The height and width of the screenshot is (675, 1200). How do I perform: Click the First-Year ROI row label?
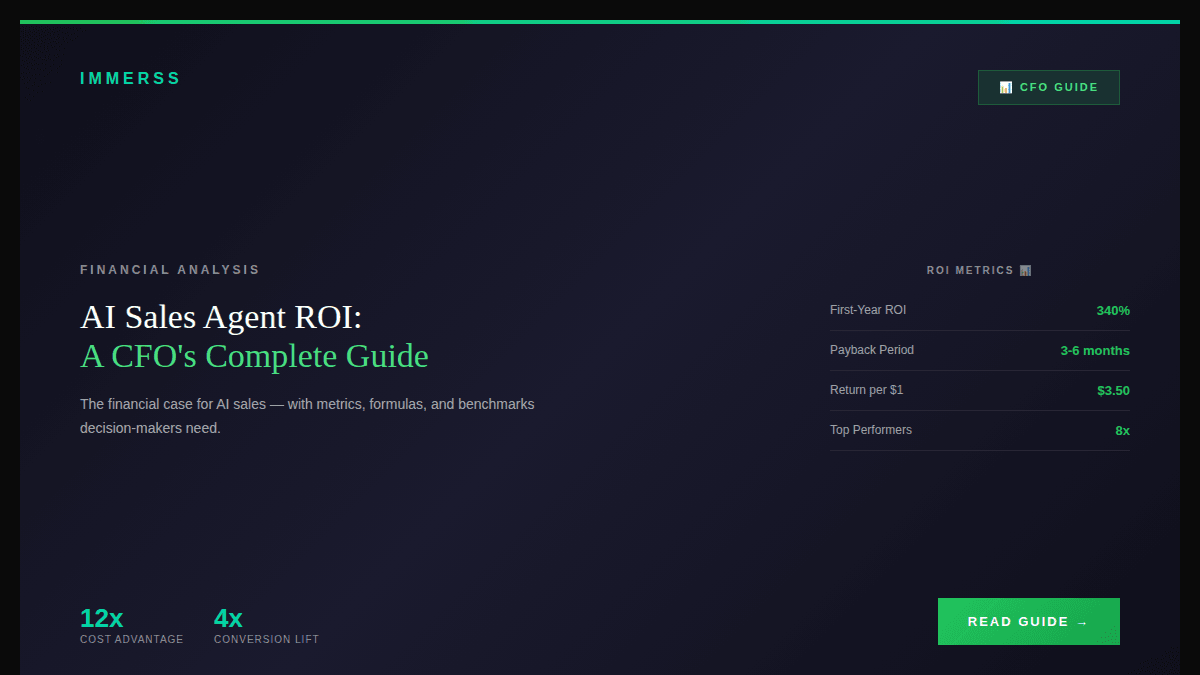point(868,310)
